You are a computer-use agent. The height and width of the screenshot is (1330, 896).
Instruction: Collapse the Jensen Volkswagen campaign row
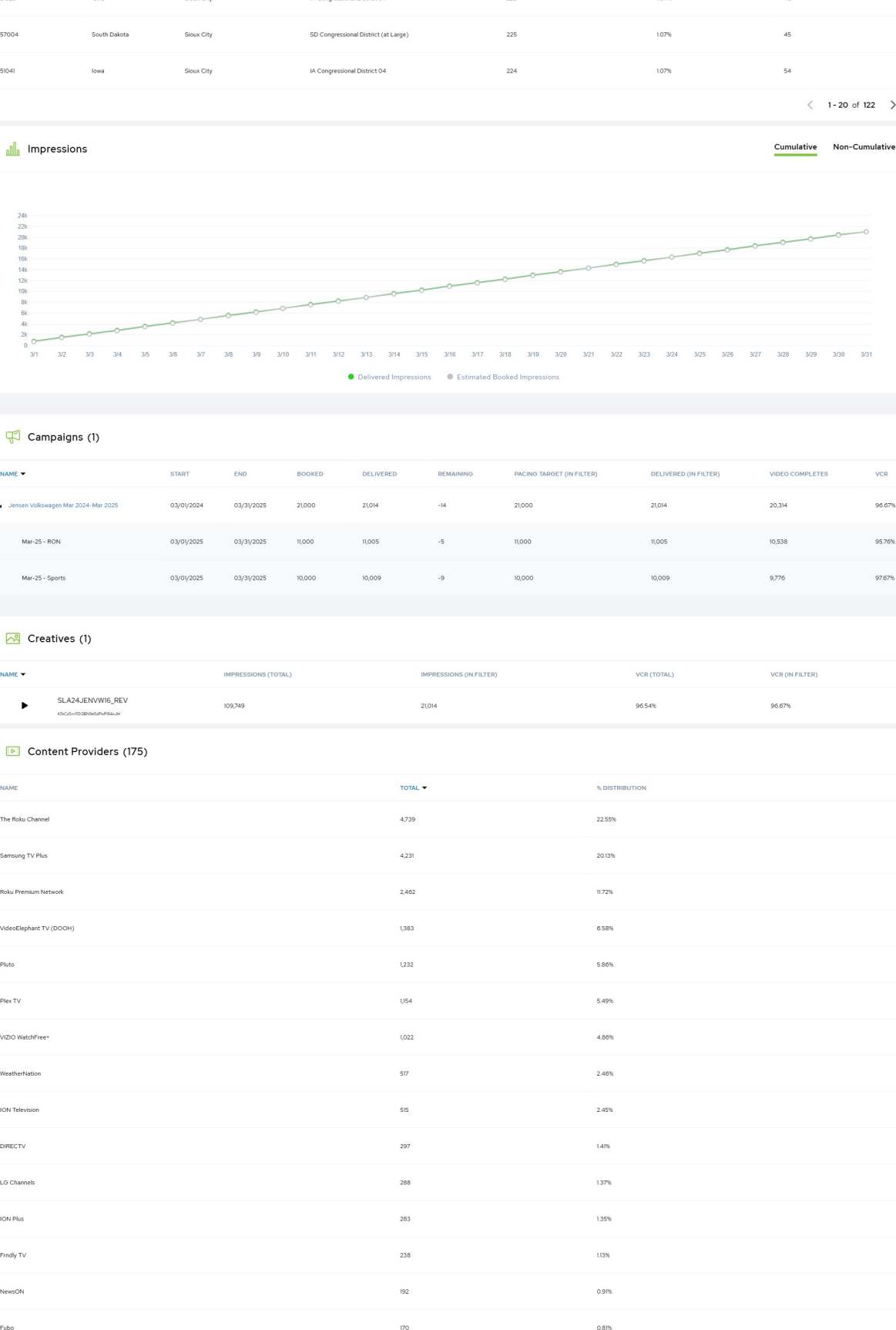pyautogui.click(x=2, y=506)
